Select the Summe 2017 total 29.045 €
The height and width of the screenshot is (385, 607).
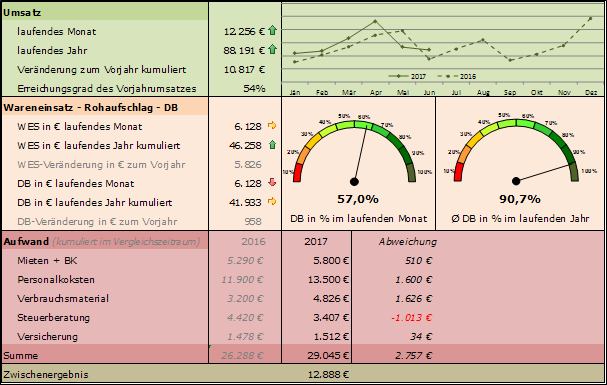coord(328,356)
